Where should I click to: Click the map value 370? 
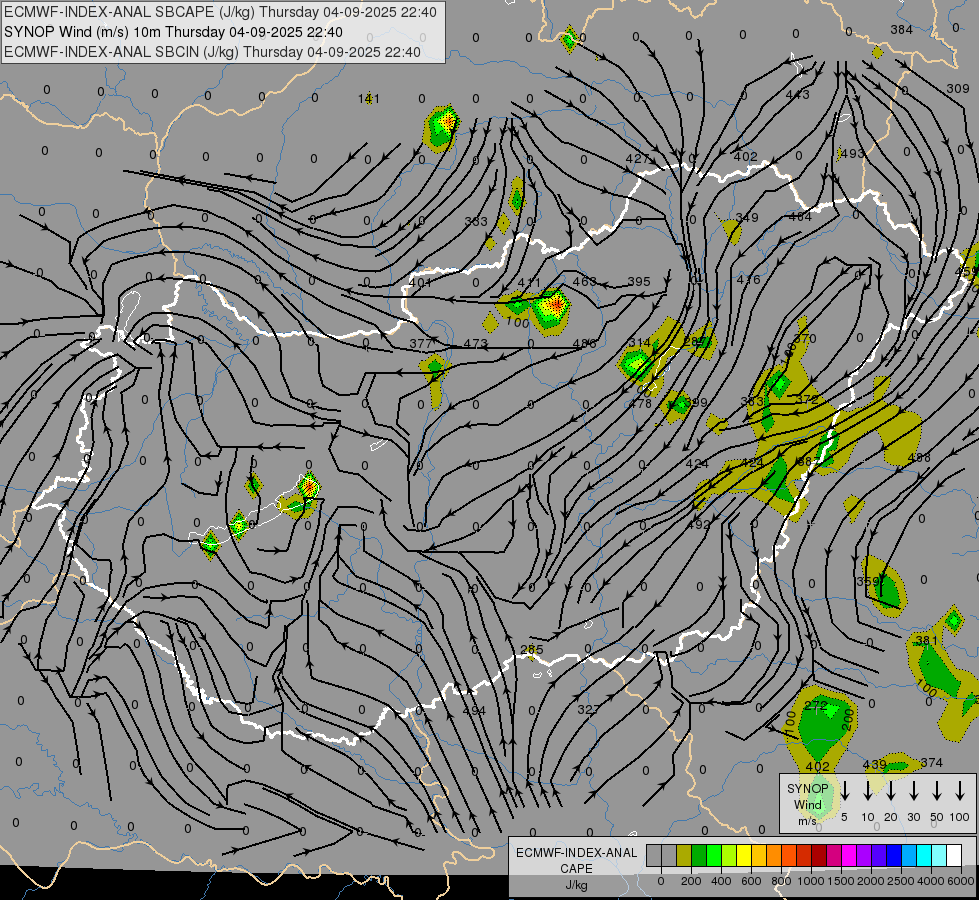click(805, 339)
